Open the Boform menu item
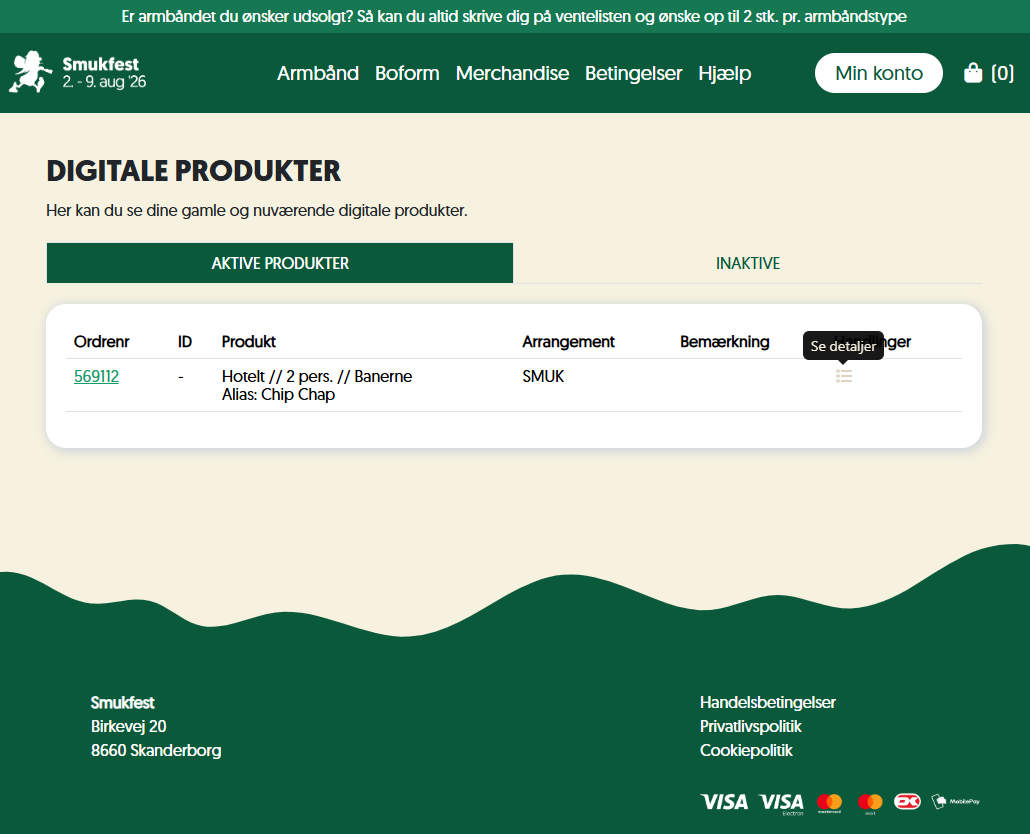The width and height of the screenshot is (1030, 834). 407,73
